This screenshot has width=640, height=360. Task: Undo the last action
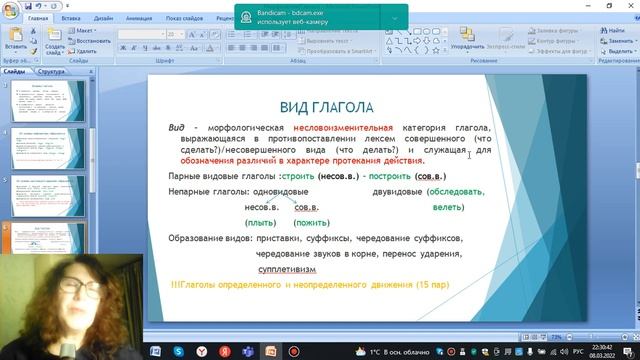[38, 6]
